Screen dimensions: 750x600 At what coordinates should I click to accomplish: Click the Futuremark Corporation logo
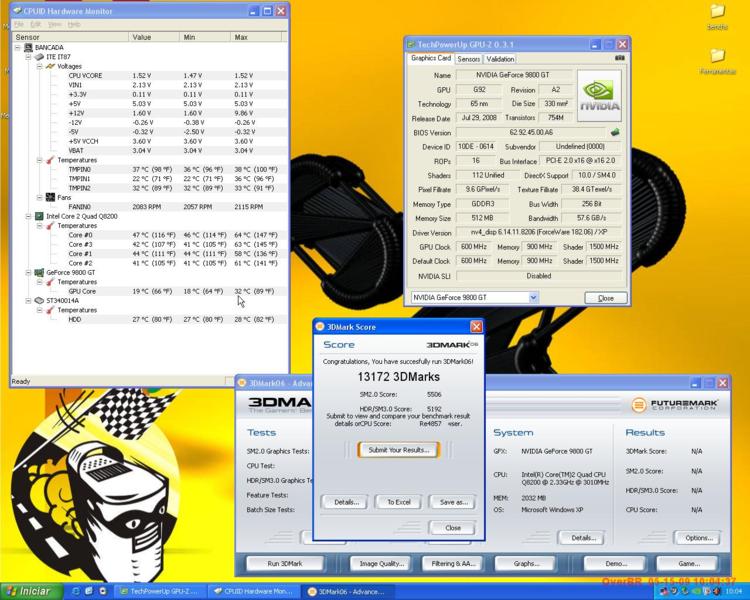(x=674, y=405)
